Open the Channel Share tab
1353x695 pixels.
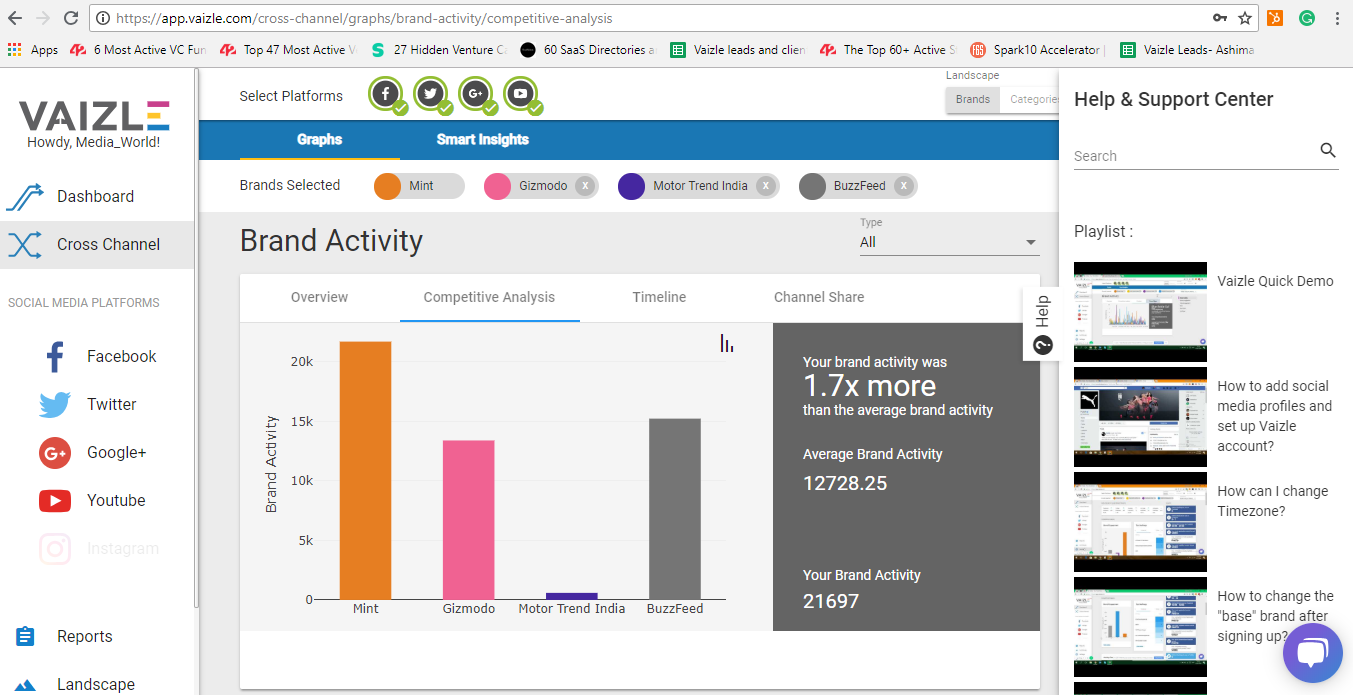tap(819, 297)
